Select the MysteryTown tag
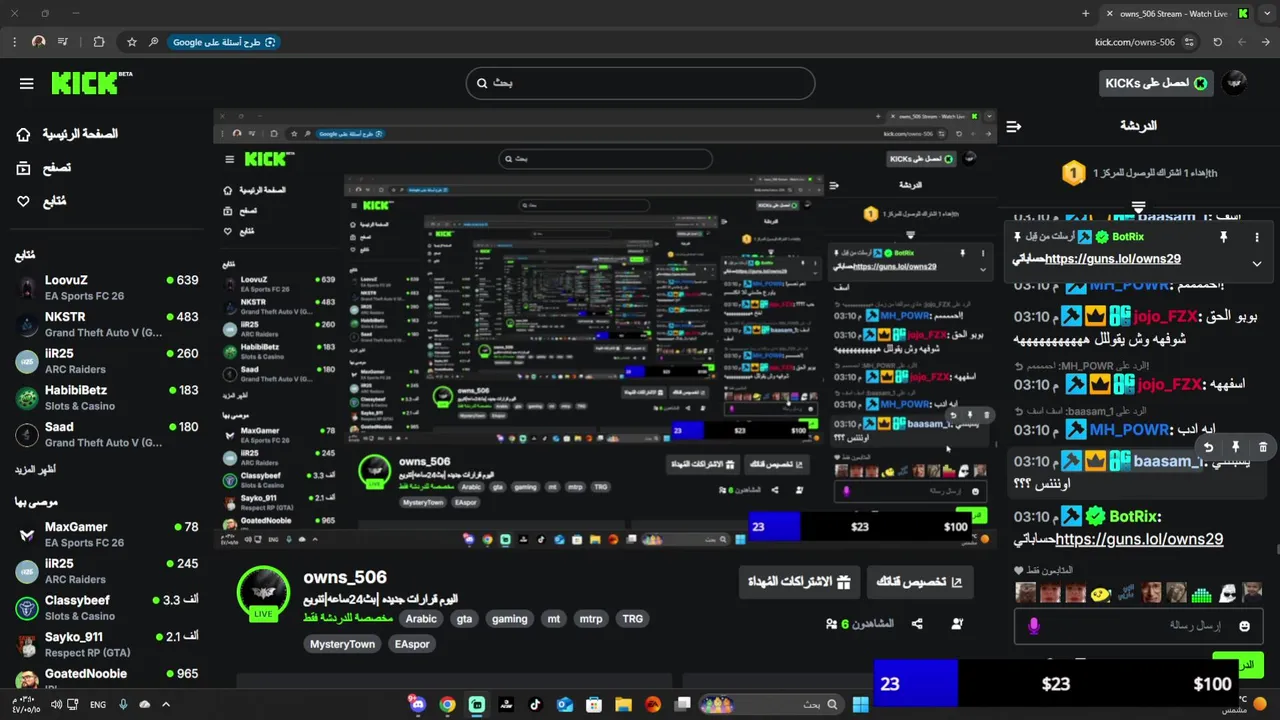This screenshot has height=720, width=1280. 342,644
